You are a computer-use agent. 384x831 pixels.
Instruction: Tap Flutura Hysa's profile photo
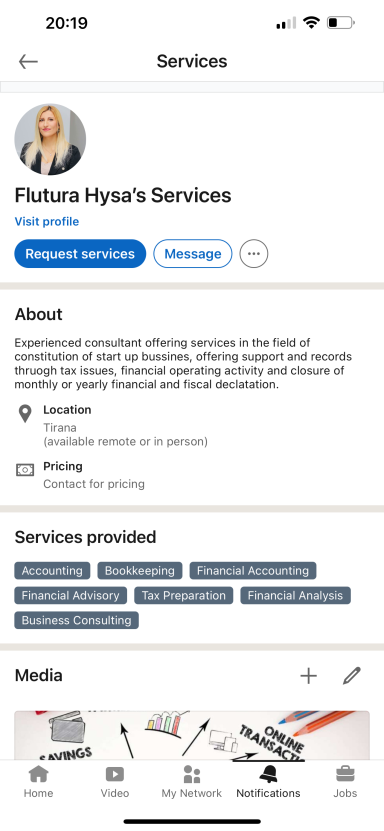[x=50, y=139]
